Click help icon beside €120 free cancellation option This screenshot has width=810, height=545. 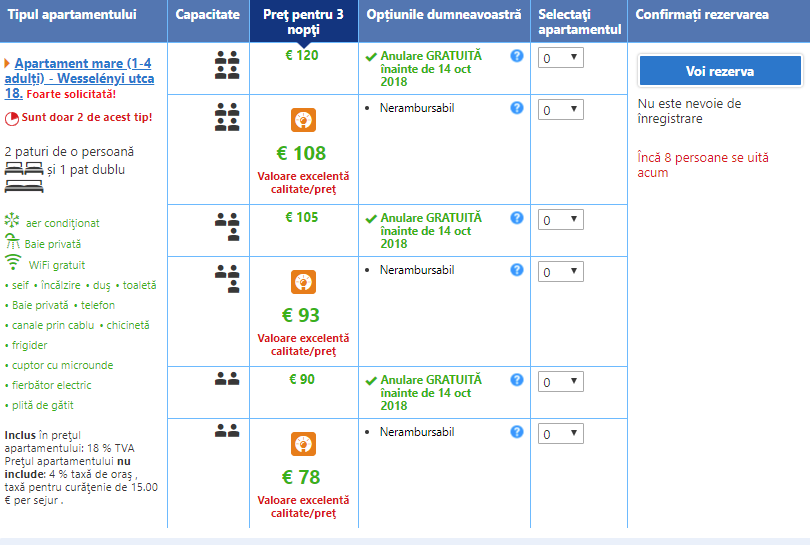(x=517, y=56)
